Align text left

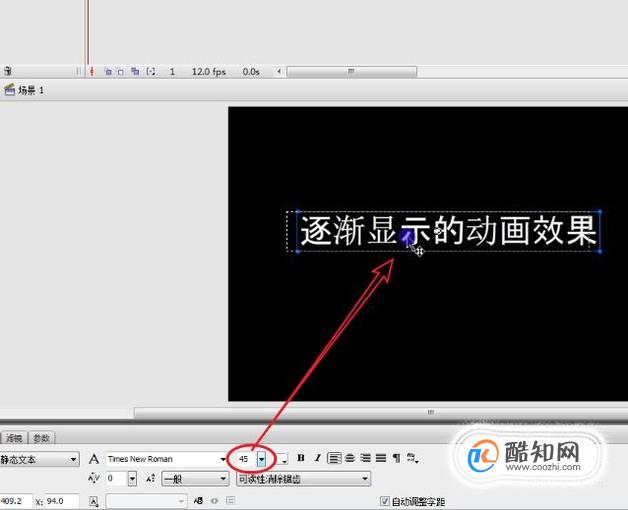coord(334,458)
